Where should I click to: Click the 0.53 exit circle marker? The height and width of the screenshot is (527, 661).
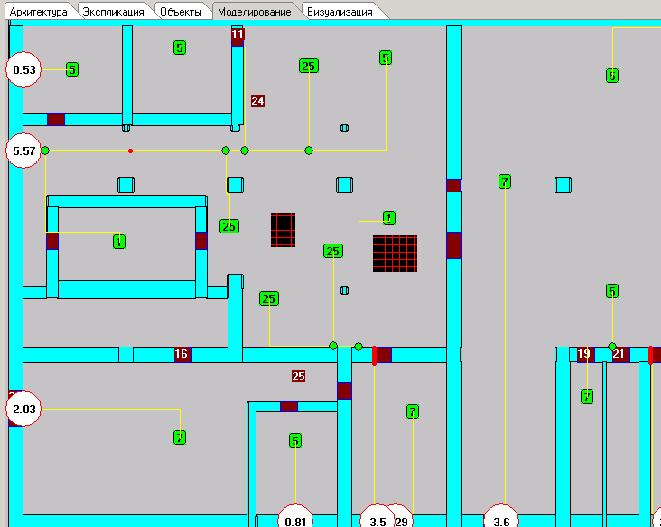[24, 70]
